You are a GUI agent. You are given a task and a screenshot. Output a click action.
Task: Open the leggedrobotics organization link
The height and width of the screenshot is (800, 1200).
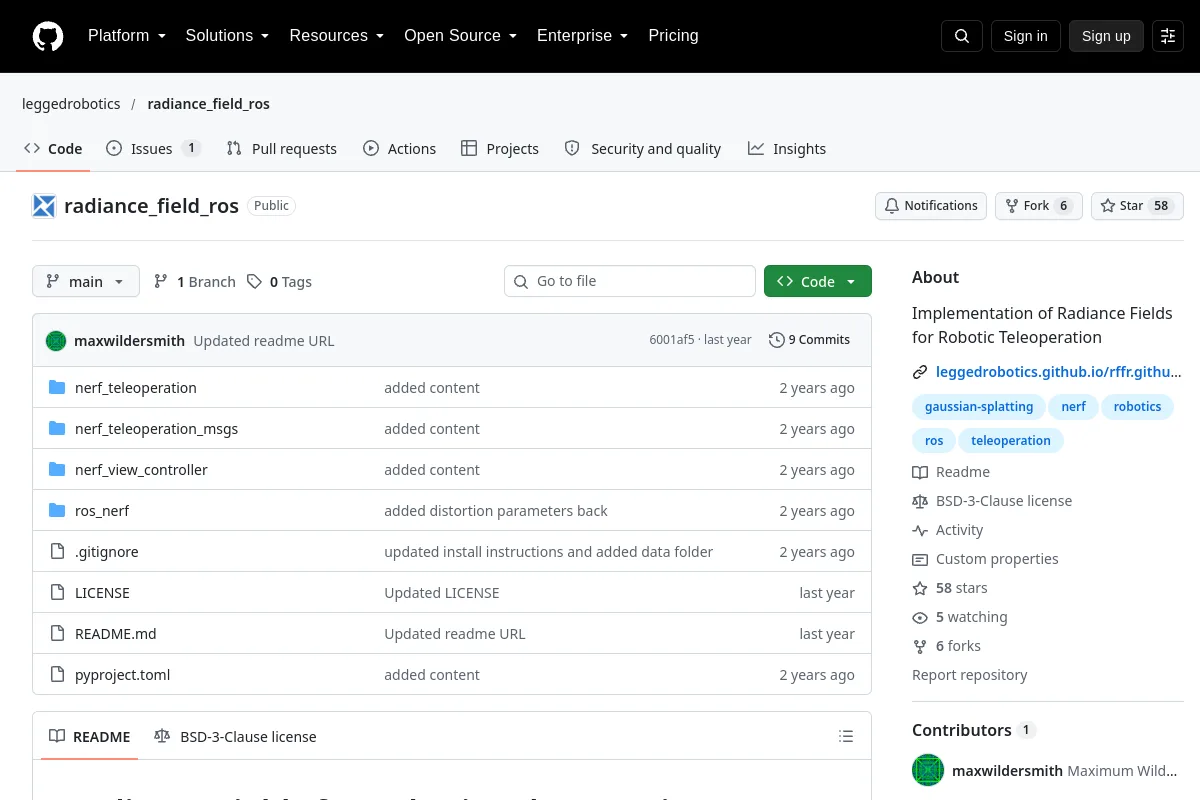coord(71,104)
